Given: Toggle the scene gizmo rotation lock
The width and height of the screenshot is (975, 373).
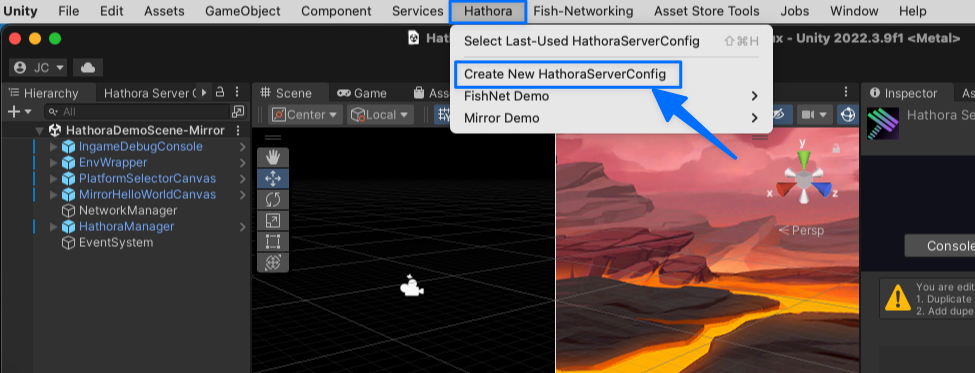Looking at the screenshot, I should click(x=836, y=149).
